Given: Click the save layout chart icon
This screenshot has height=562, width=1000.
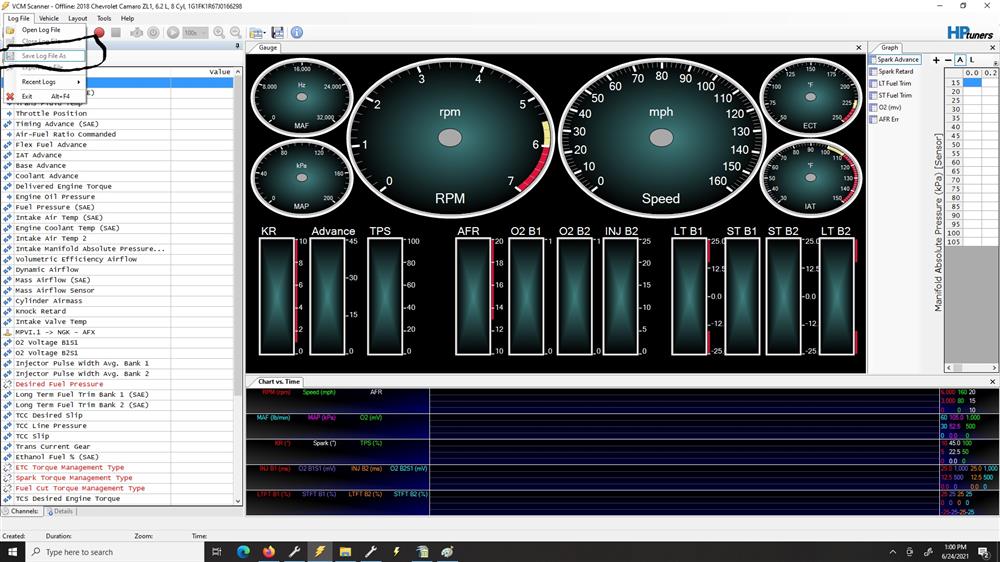Looking at the screenshot, I should (278, 32).
